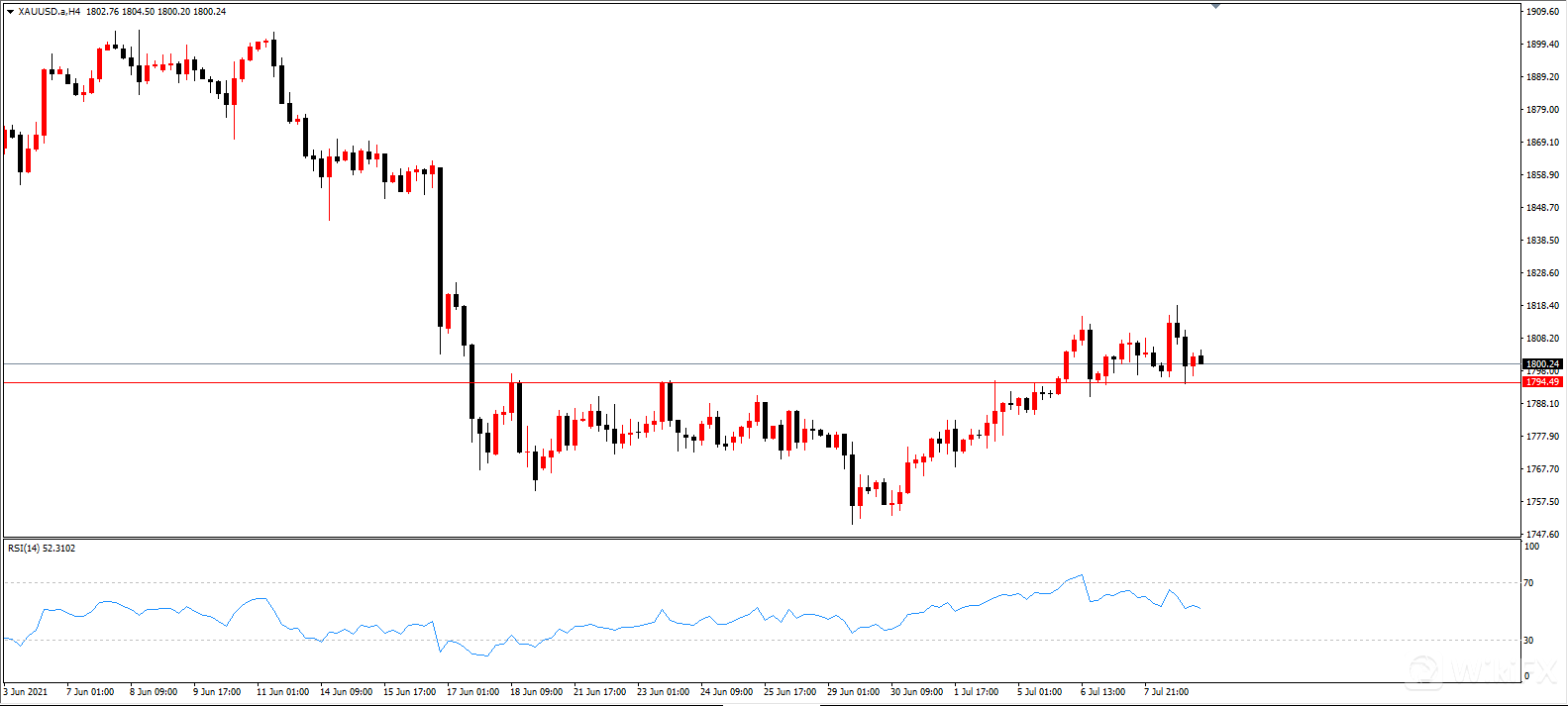
Task: Click the 17 Jun 01:00 time axis label
Action: [x=472, y=691]
